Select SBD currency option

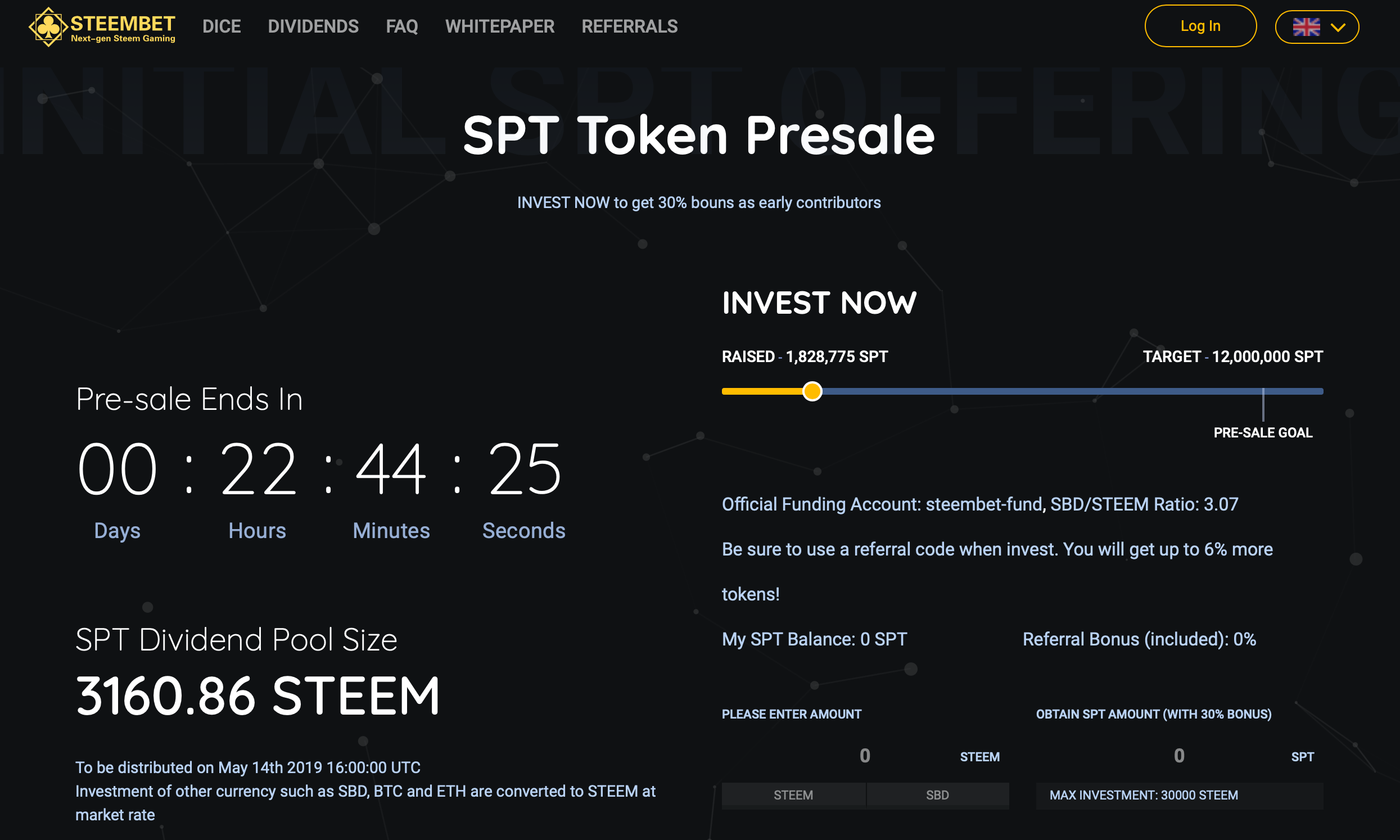point(937,794)
